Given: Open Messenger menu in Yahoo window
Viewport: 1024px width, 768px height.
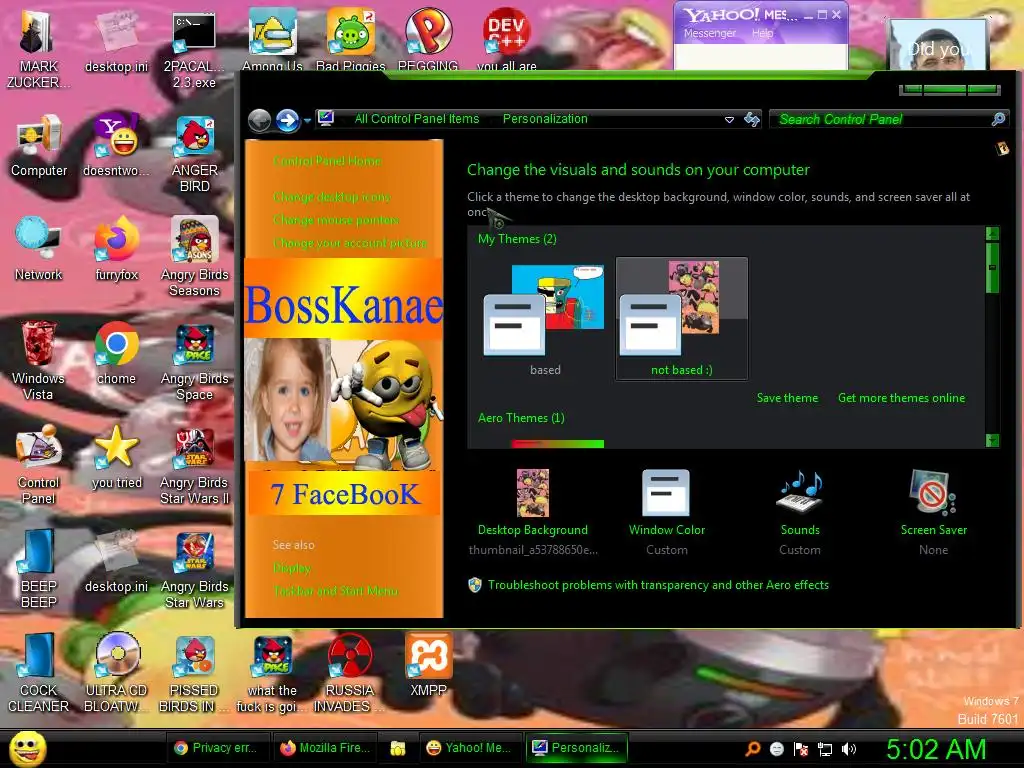Looking at the screenshot, I should pos(709,33).
